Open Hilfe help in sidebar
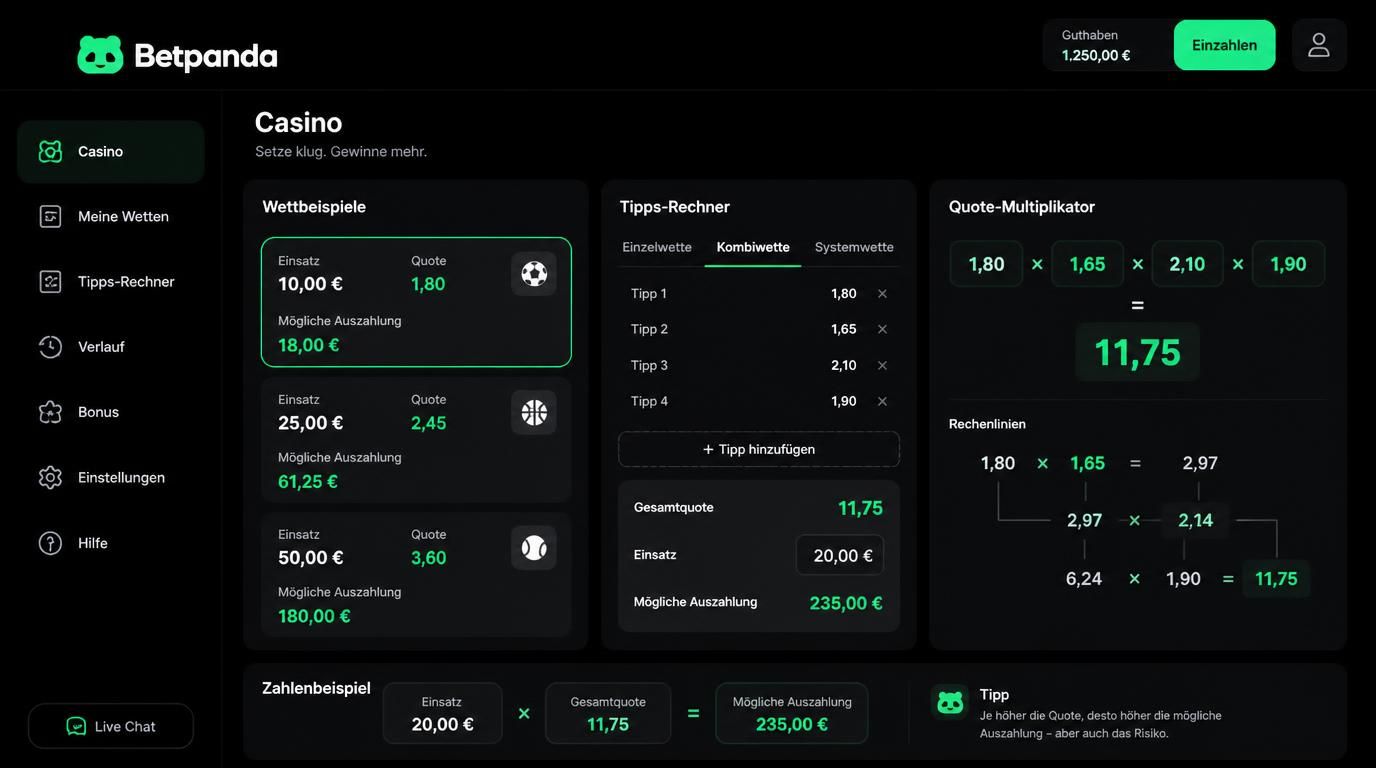The width and height of the screenshot is (1376, 768). tap(110, 543)
